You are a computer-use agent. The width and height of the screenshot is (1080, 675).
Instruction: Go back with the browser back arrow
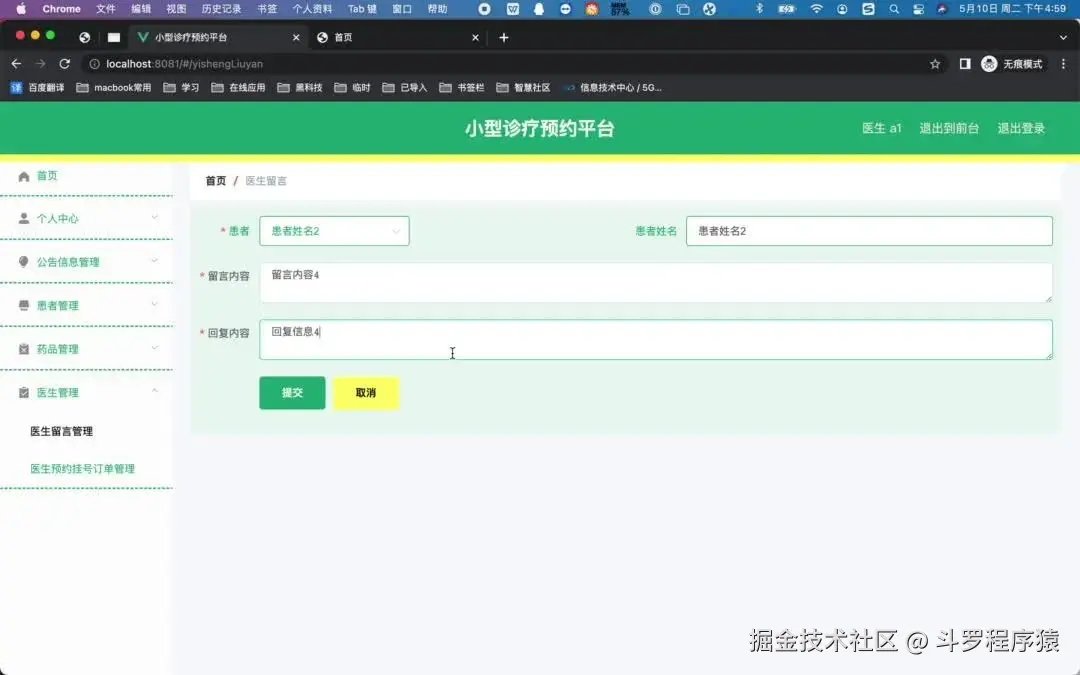coord(17,63)
